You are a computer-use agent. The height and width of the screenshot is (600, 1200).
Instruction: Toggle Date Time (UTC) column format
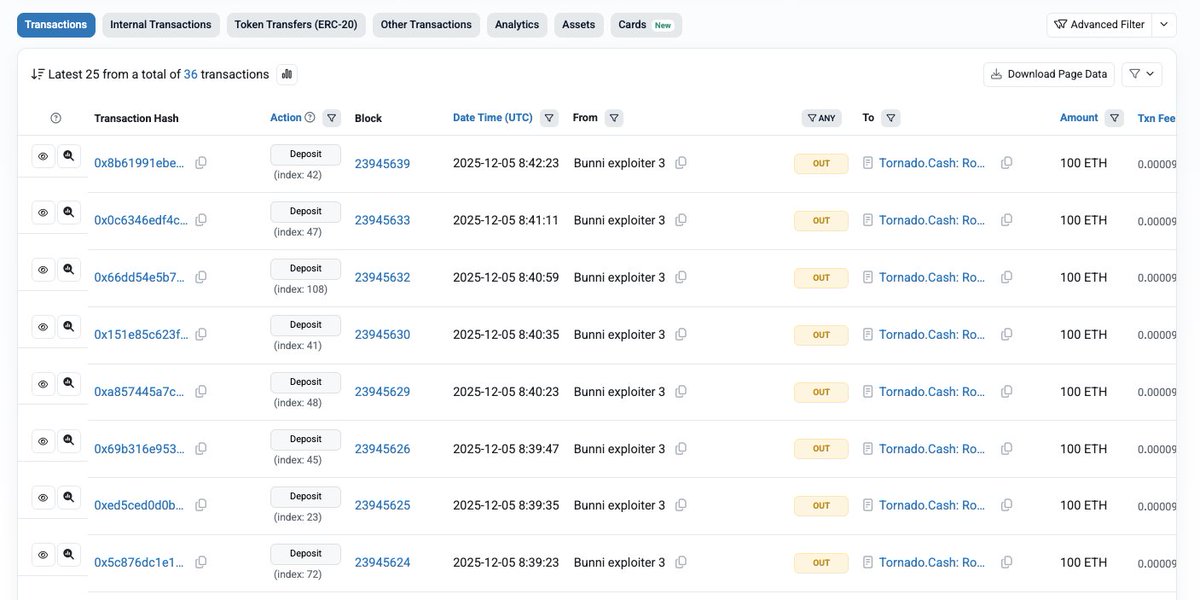[x=493, y=118]
